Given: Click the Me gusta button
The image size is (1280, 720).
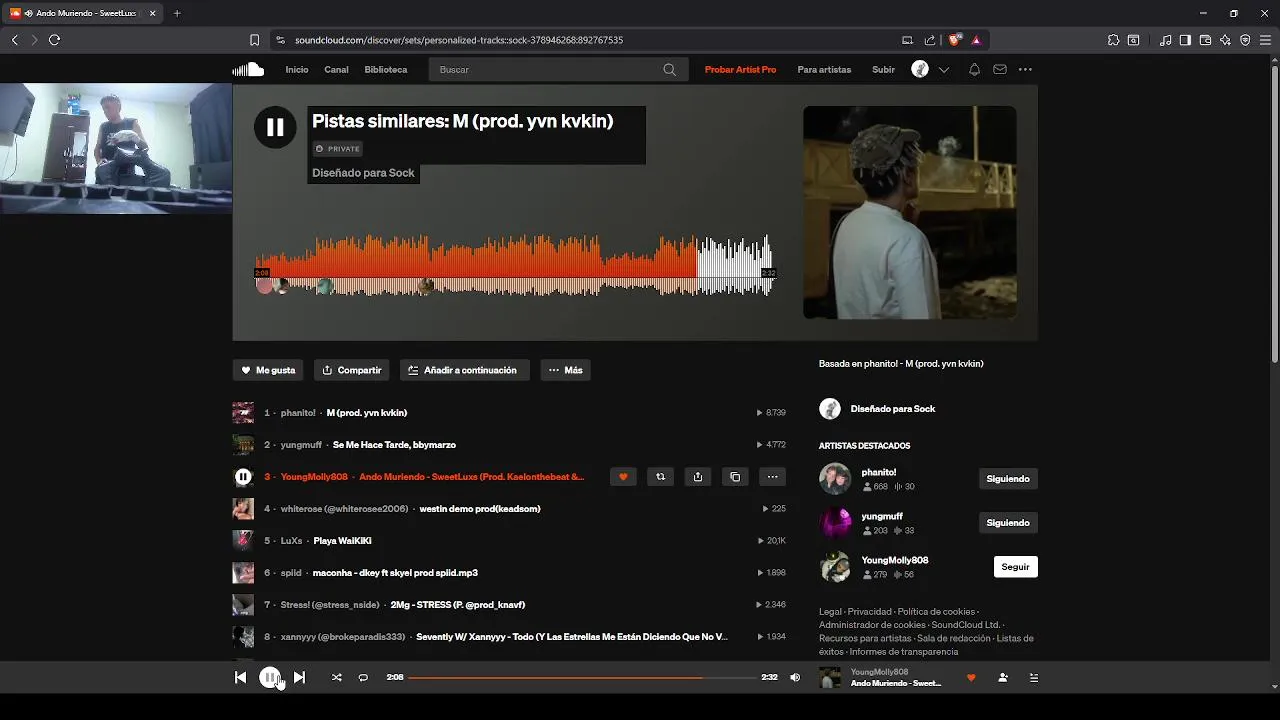Looking at the screenshot, I should 268,370.
